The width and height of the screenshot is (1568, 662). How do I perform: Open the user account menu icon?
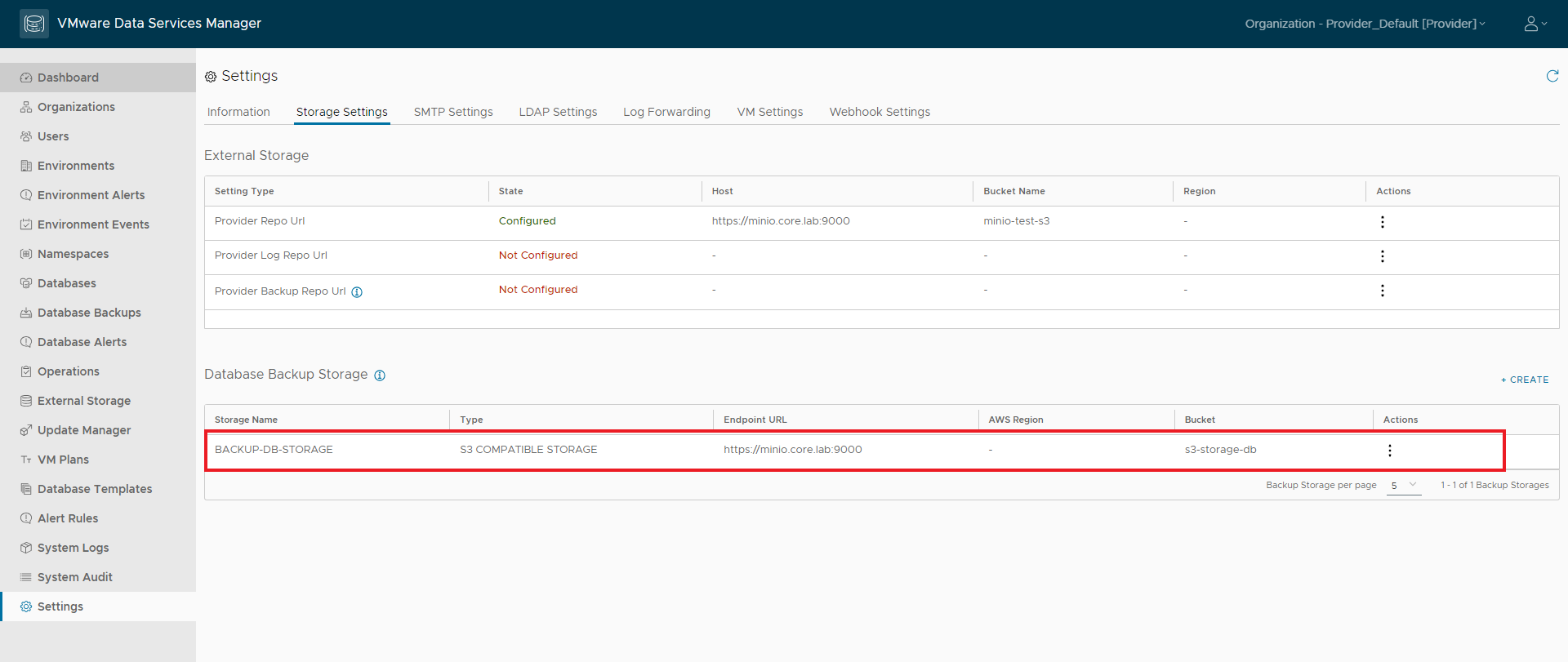(x=1535, y=24)
